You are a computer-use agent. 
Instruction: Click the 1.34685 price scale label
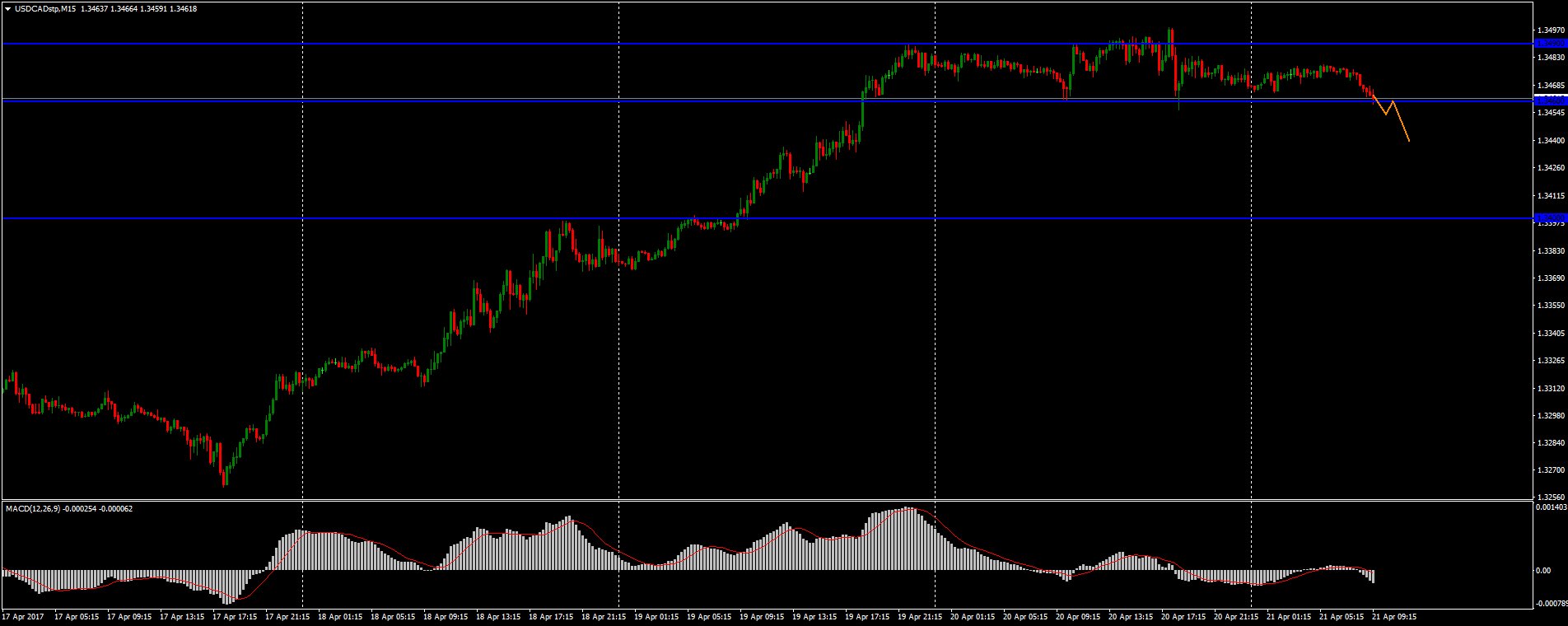coord(1550,86)
